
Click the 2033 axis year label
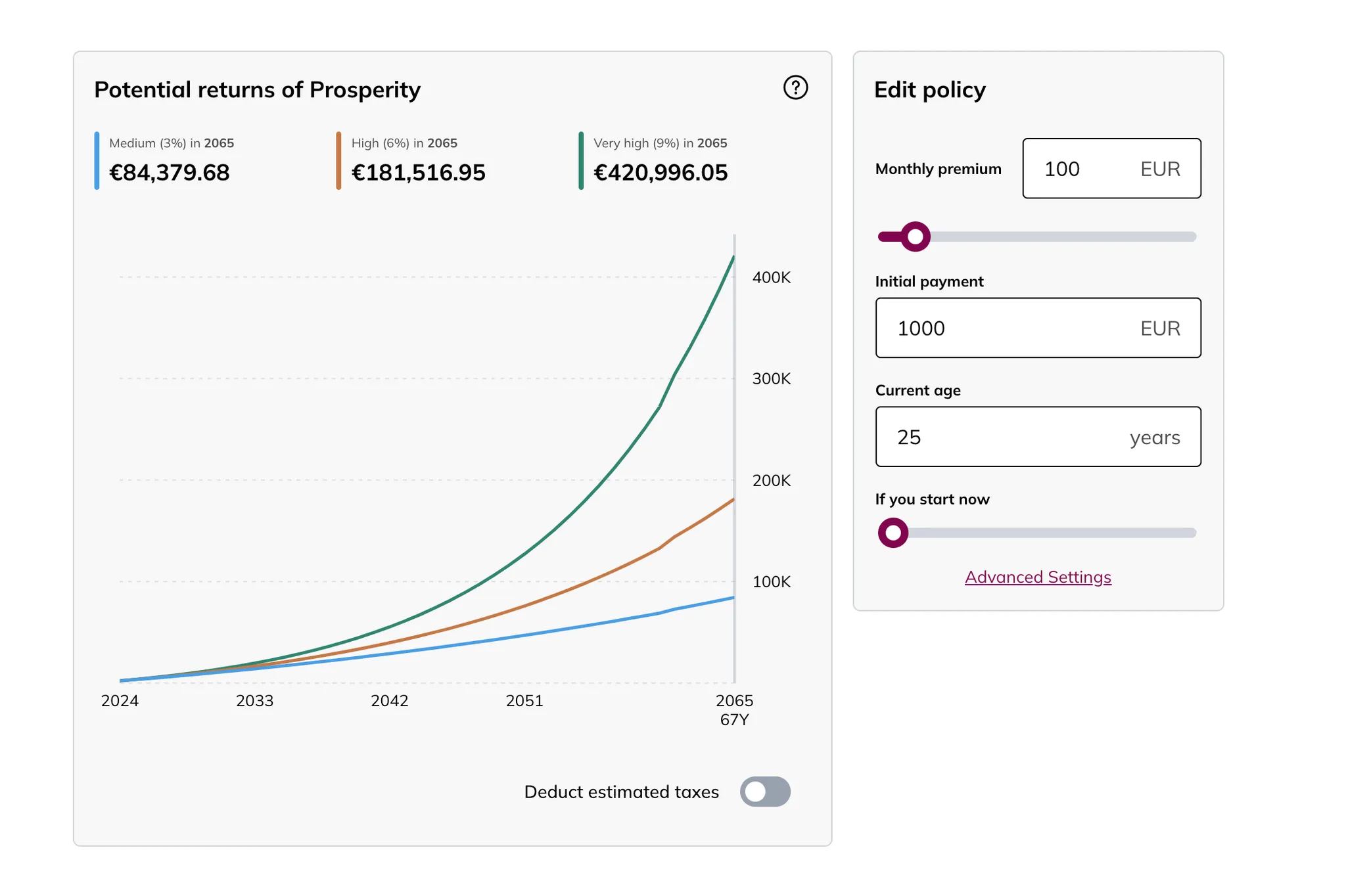255,701
